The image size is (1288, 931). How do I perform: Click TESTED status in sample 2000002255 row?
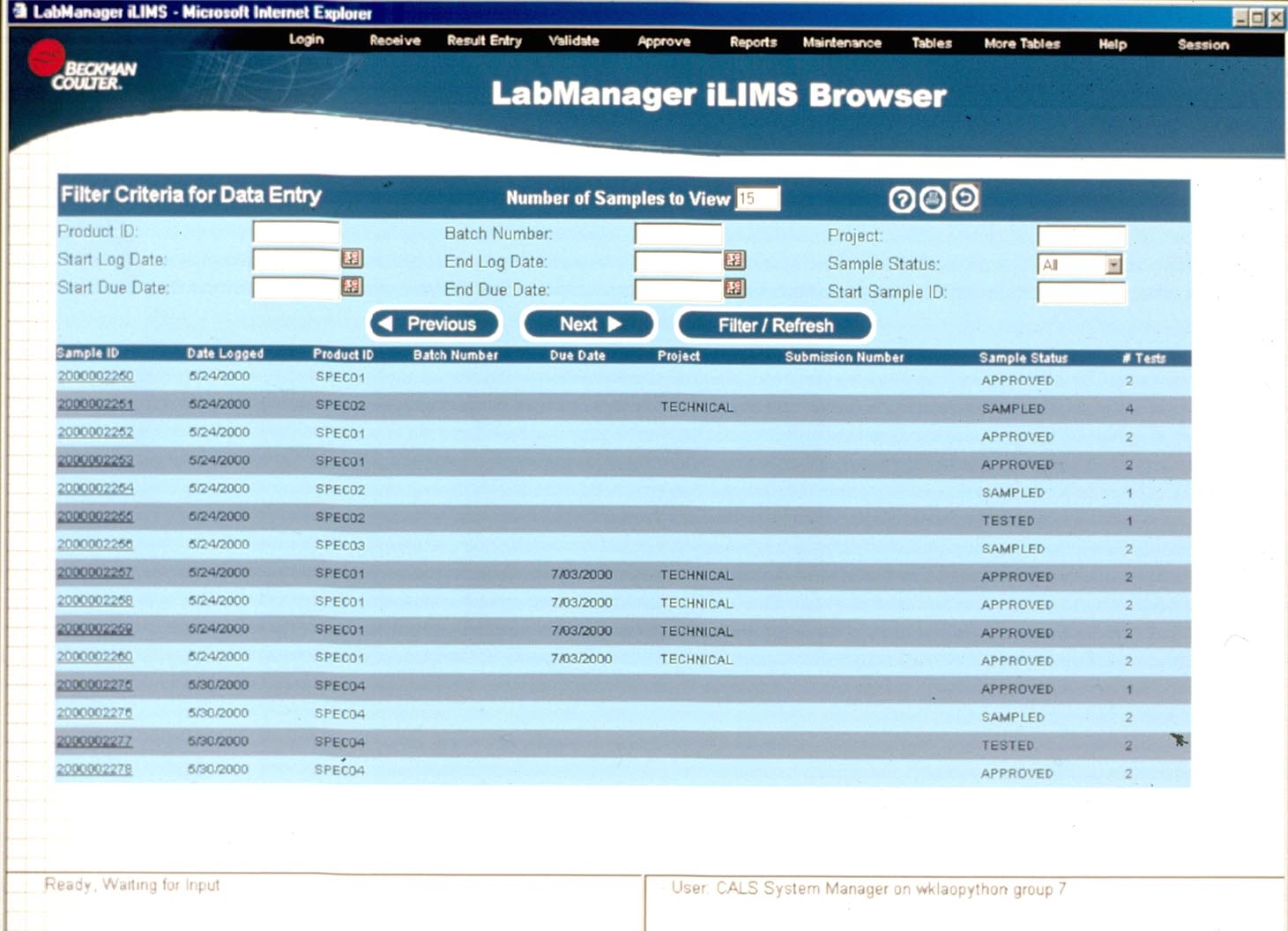(x=1008, y=521)
